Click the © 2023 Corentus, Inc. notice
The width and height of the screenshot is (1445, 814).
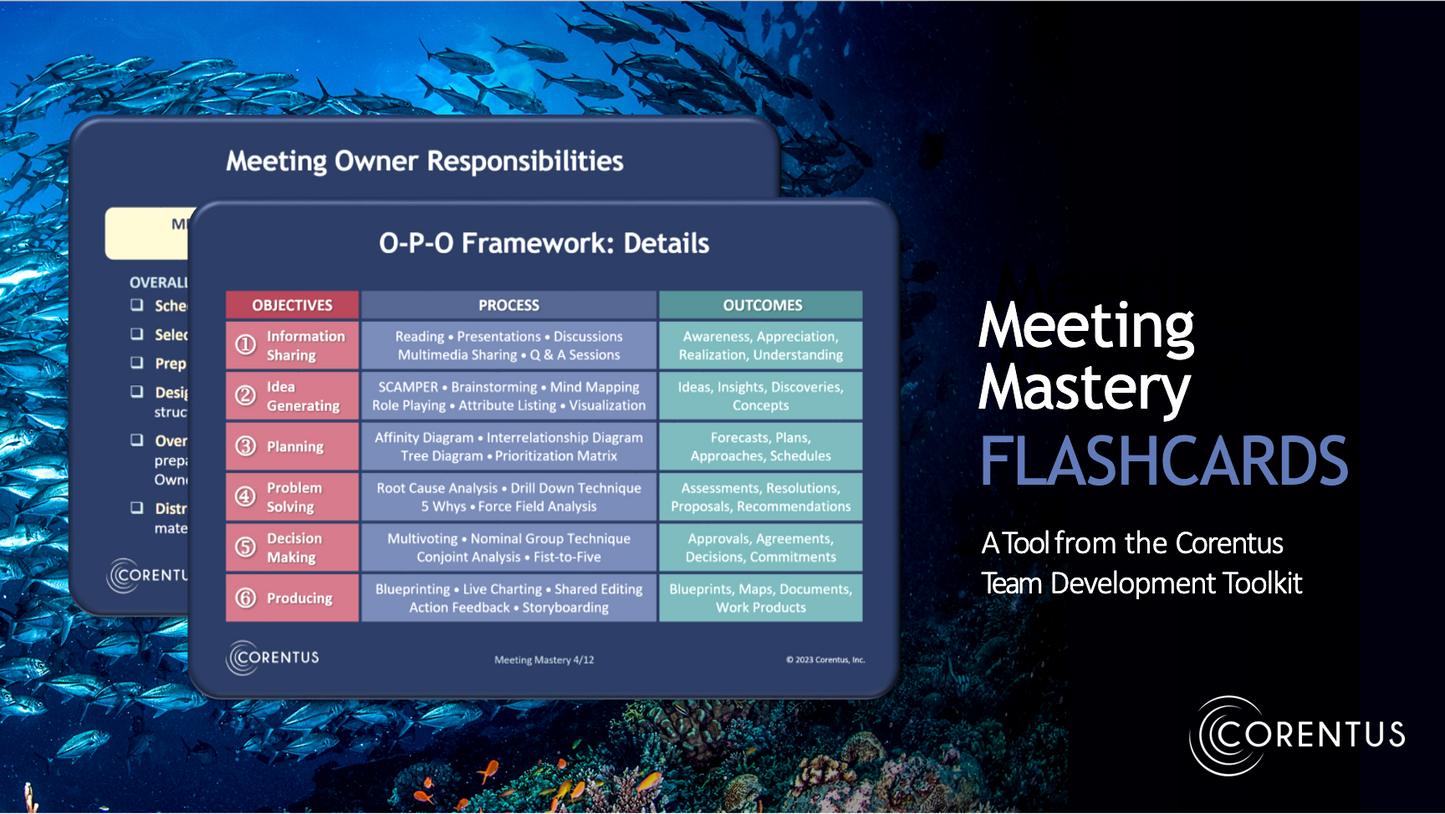pos(826,660)
